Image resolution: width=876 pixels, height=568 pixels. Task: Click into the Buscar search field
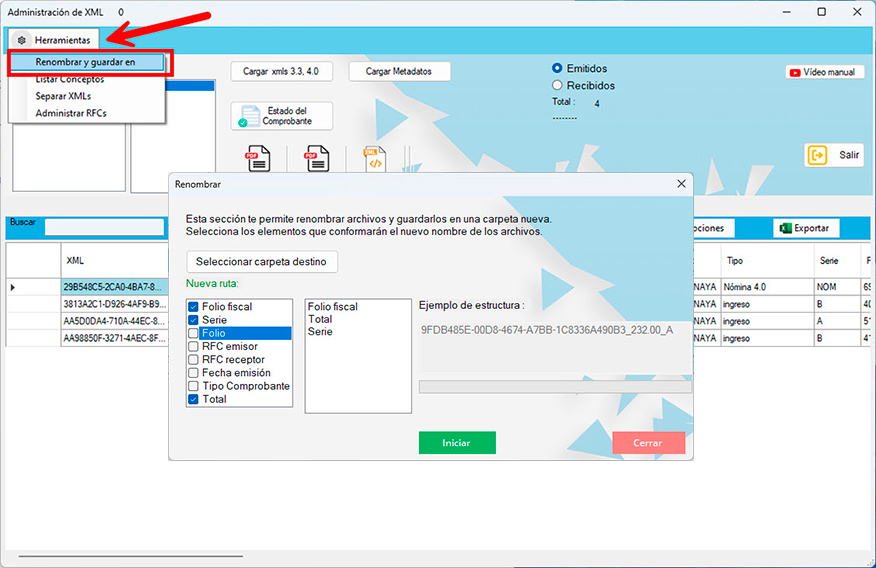click(104, 228)
